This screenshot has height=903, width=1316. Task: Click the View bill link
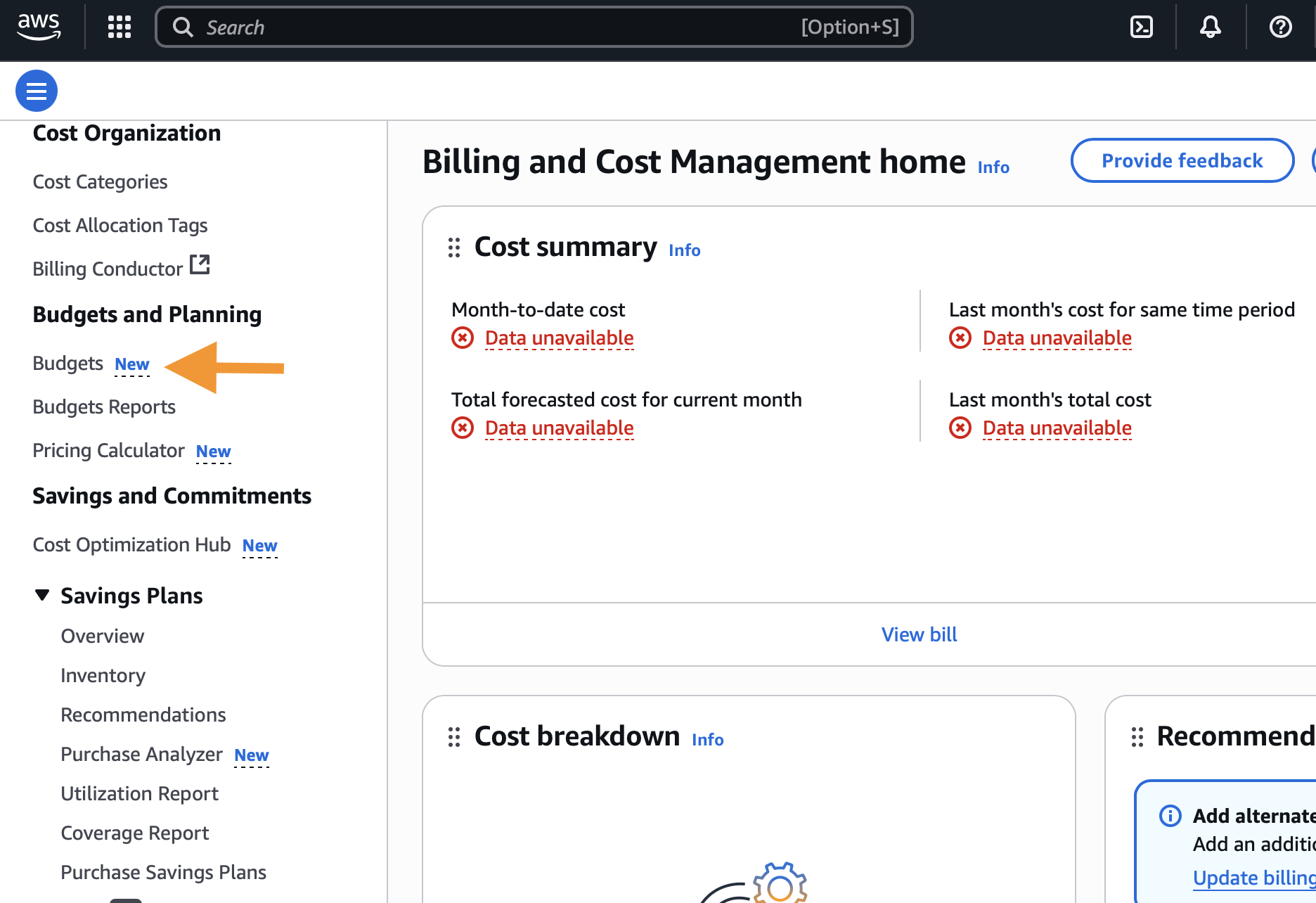click(919, 634)
